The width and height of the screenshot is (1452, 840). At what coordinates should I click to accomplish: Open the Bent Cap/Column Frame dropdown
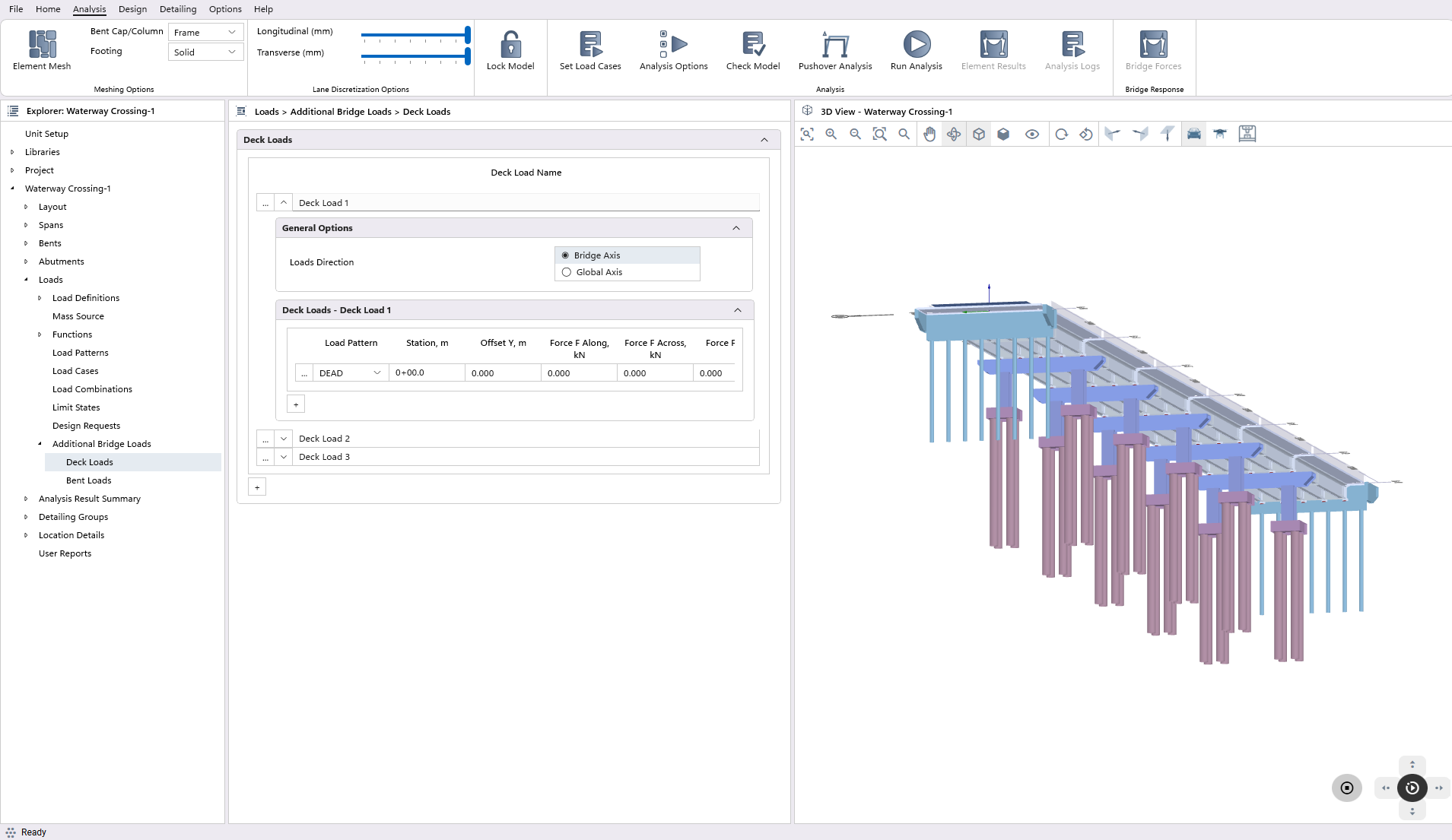[205, 33]
